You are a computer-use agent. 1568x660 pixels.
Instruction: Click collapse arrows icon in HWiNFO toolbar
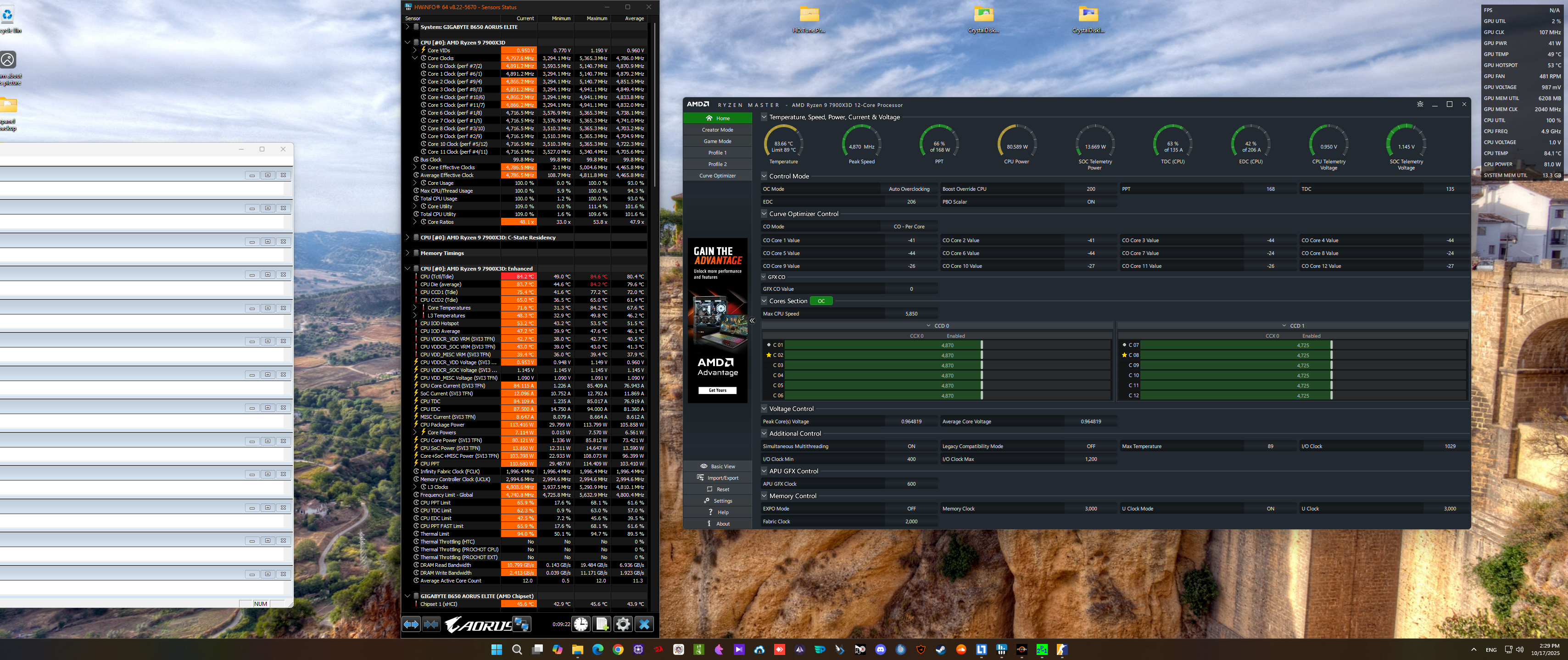coord(431,624)
